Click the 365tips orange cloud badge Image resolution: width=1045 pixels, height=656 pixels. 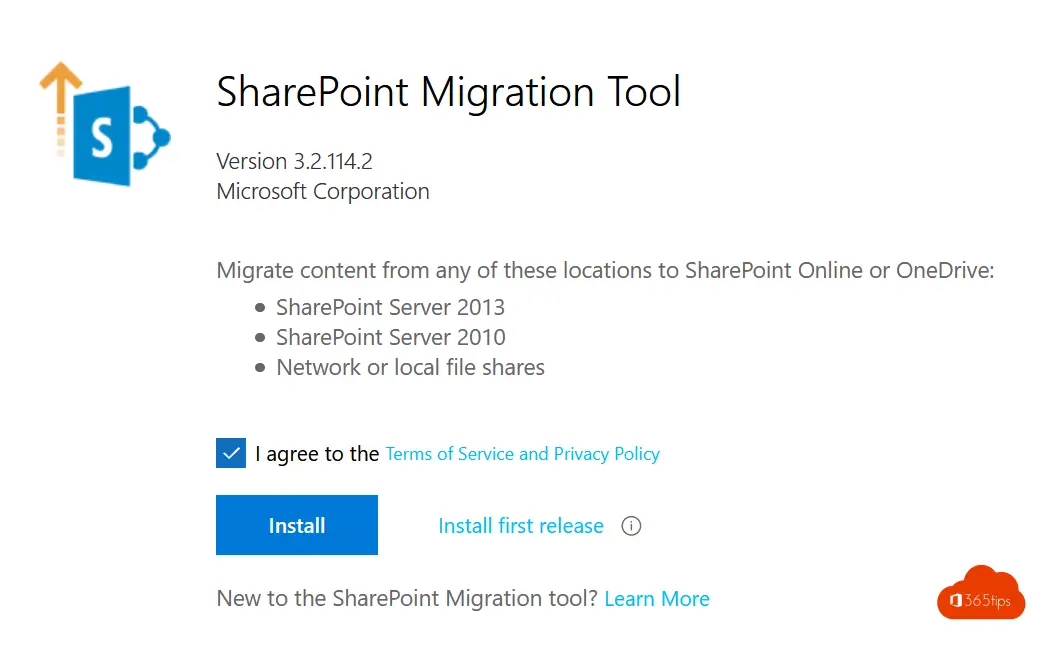[x=980, y=593]
